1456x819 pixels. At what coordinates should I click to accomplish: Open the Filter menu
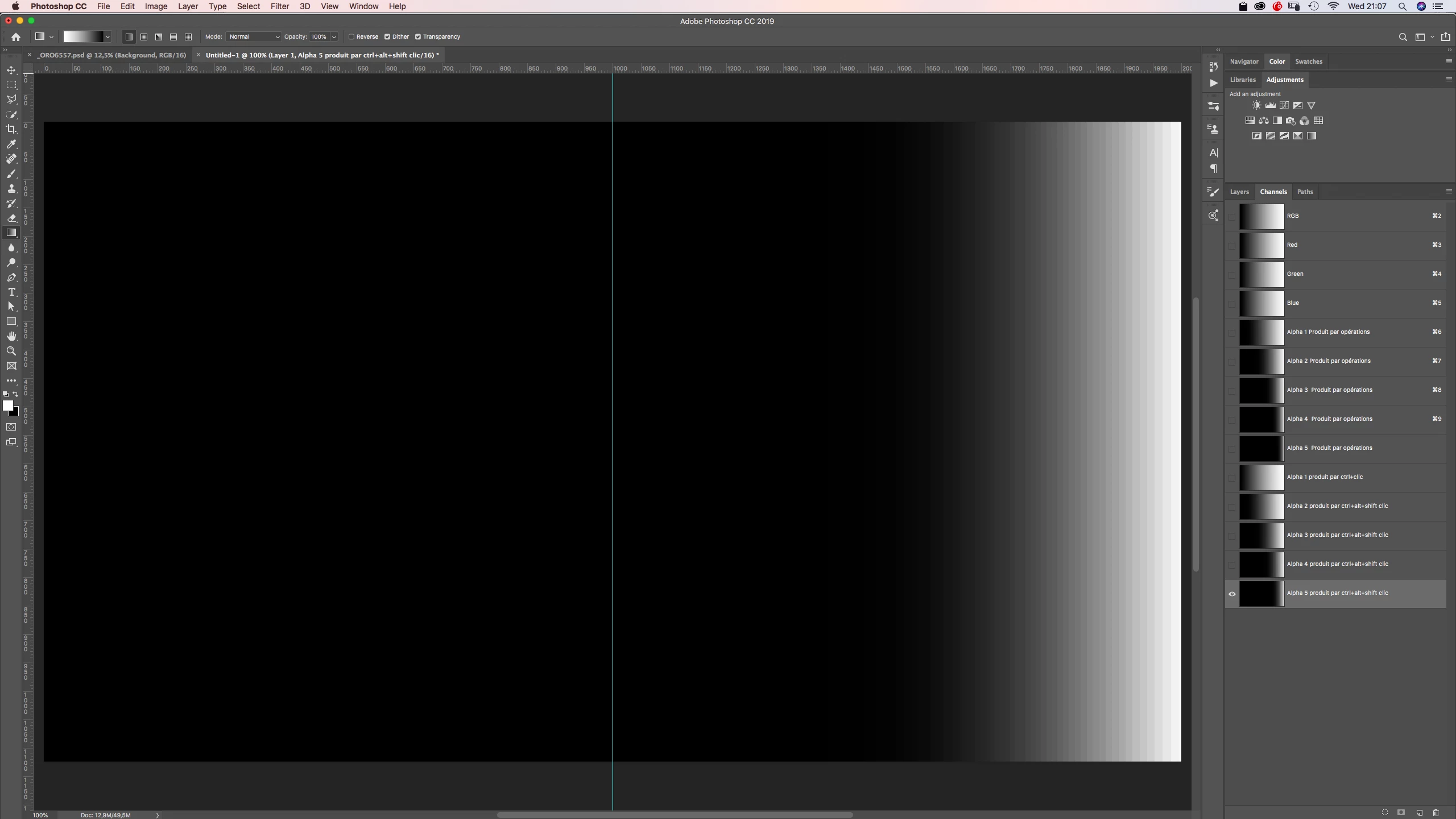pos(279,6)
